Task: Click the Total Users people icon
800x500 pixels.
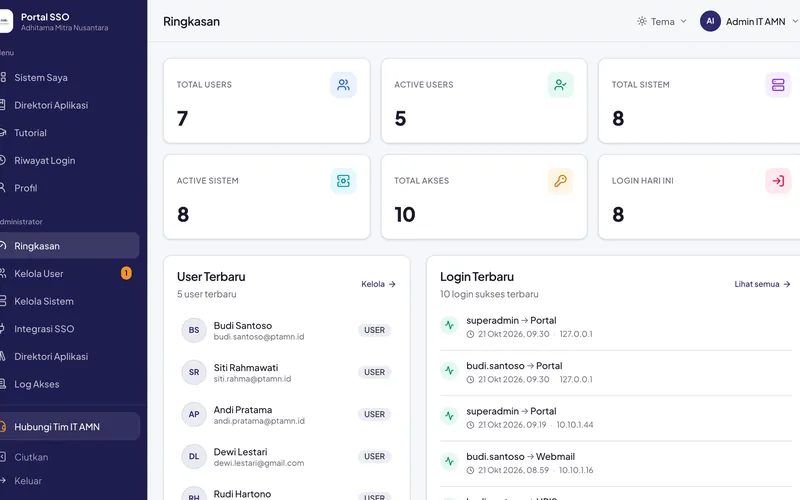Action: [343, 85]
